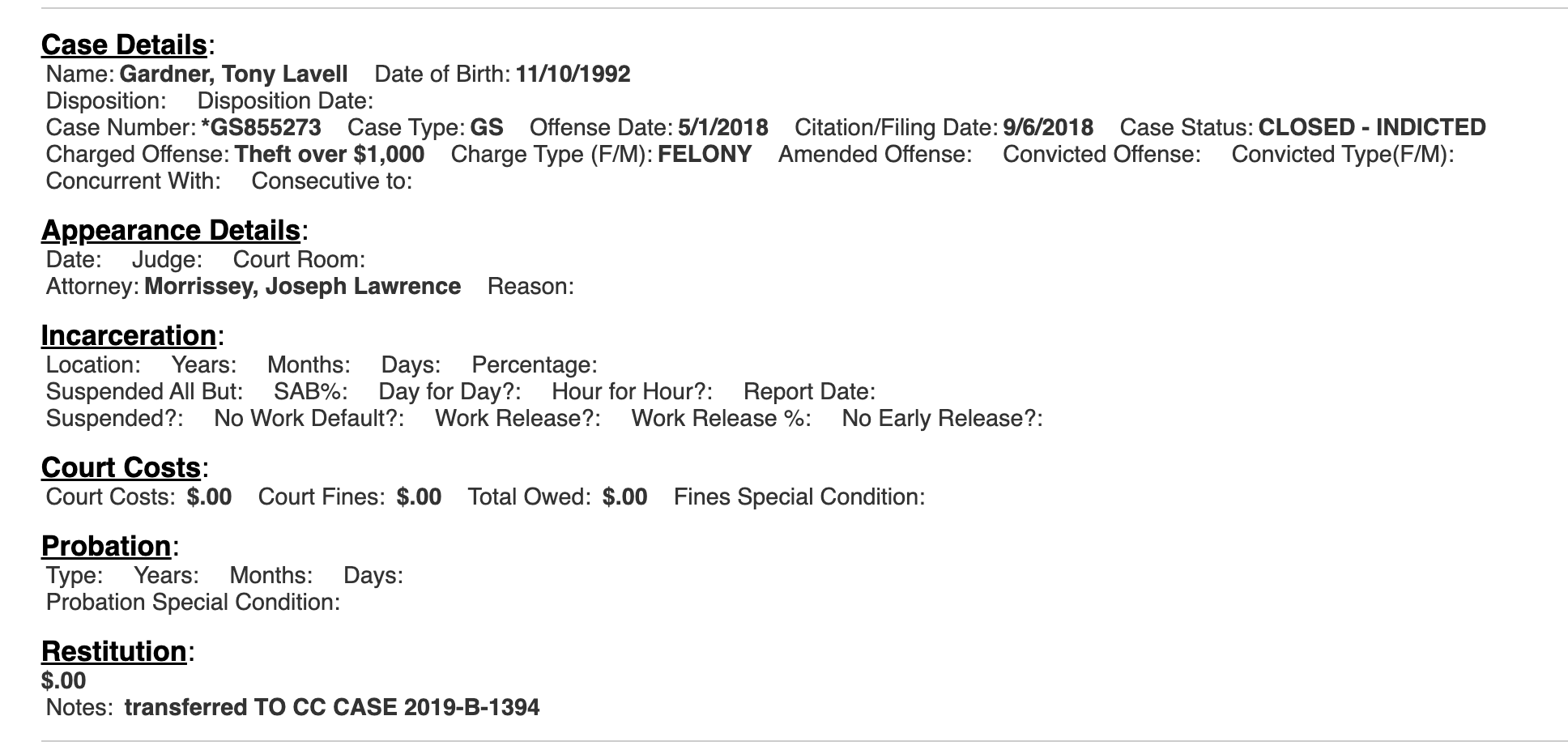The image size is (1568, 750).
Task: Click the Case Details heading
Action: coord(124,45)
